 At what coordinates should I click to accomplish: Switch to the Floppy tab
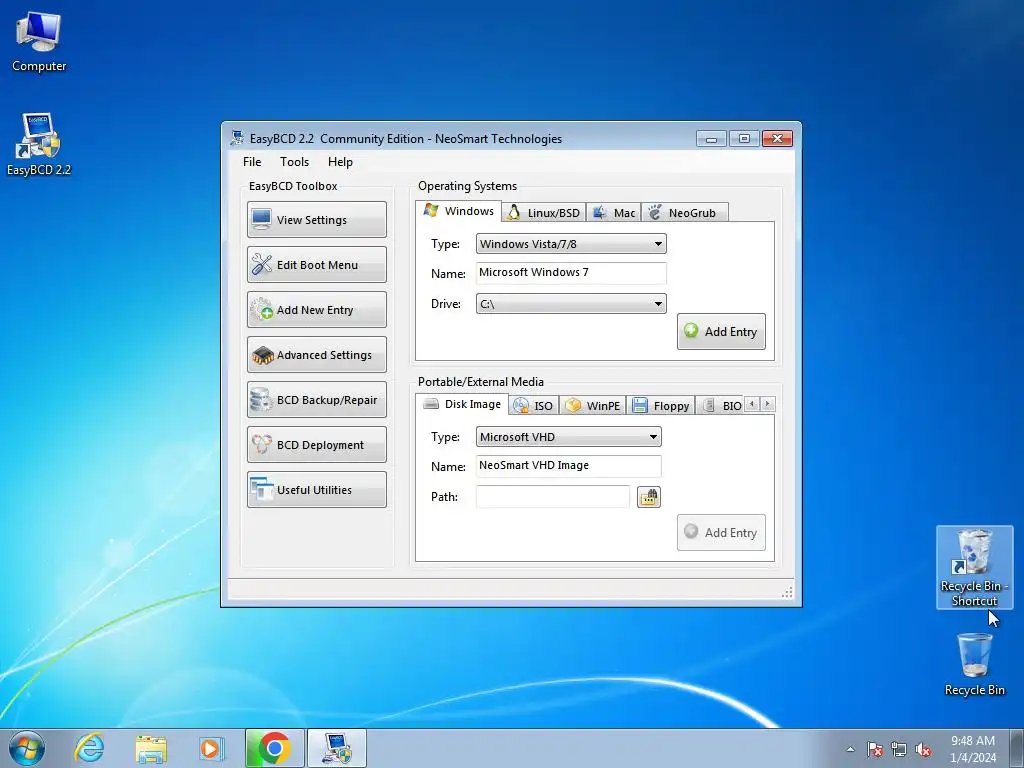click(661, 406)
